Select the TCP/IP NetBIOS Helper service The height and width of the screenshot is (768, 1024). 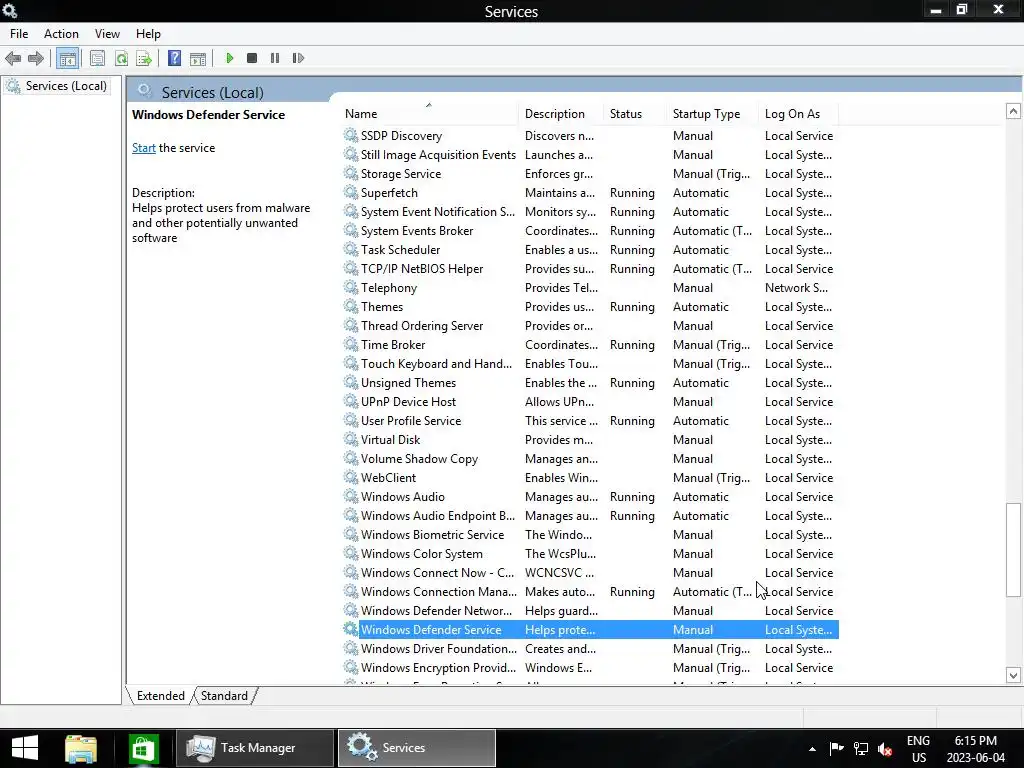pos(422,268)
